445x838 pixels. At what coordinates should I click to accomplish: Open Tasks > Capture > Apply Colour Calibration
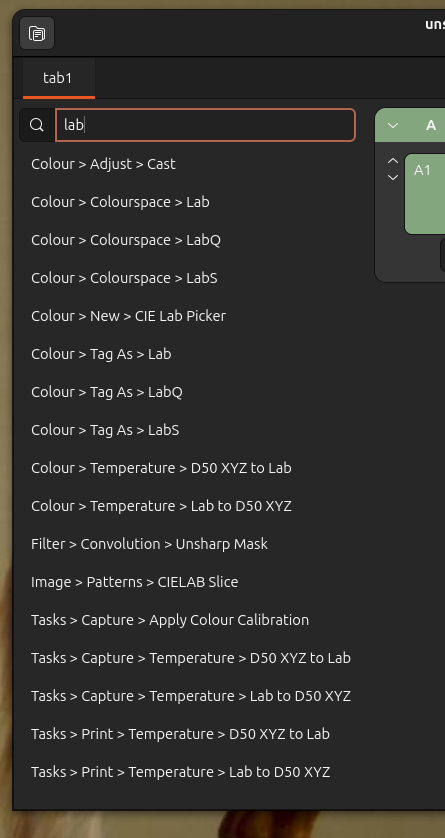[x=170, y=620]
